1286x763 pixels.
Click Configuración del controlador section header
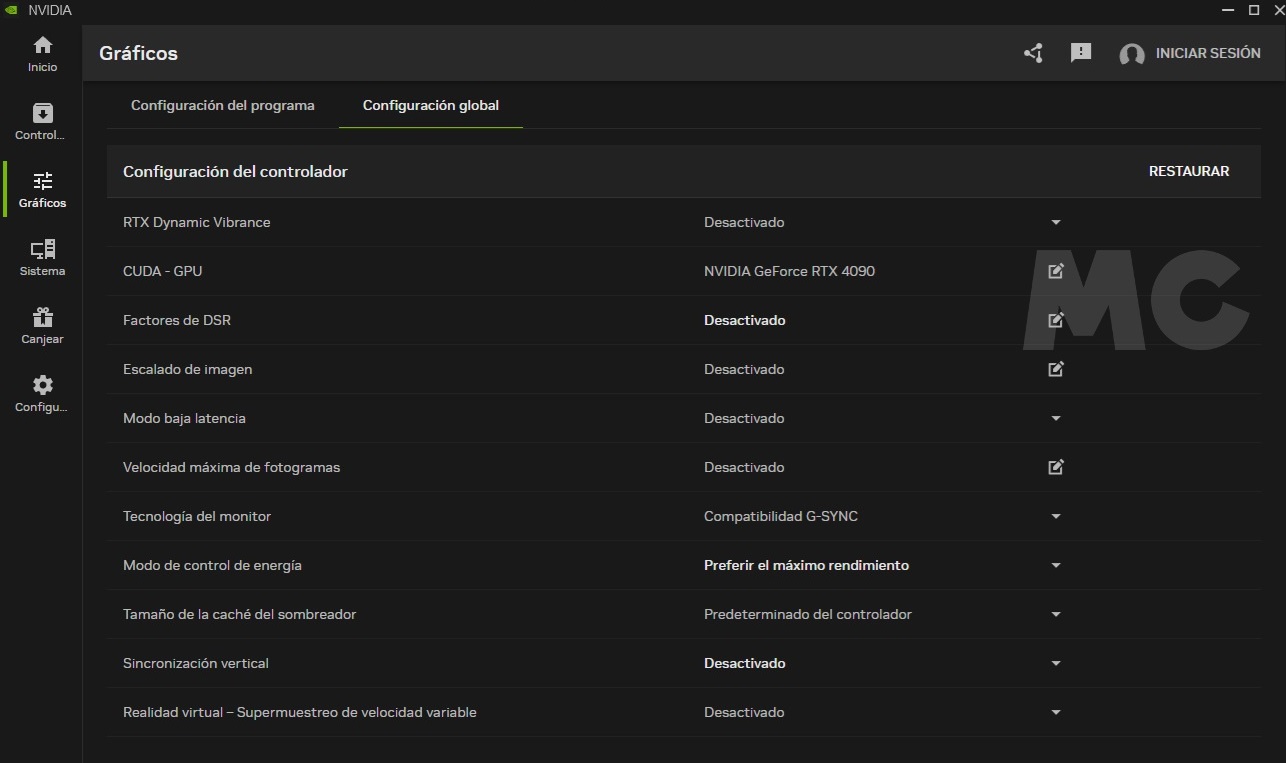(x=235, y=171)
